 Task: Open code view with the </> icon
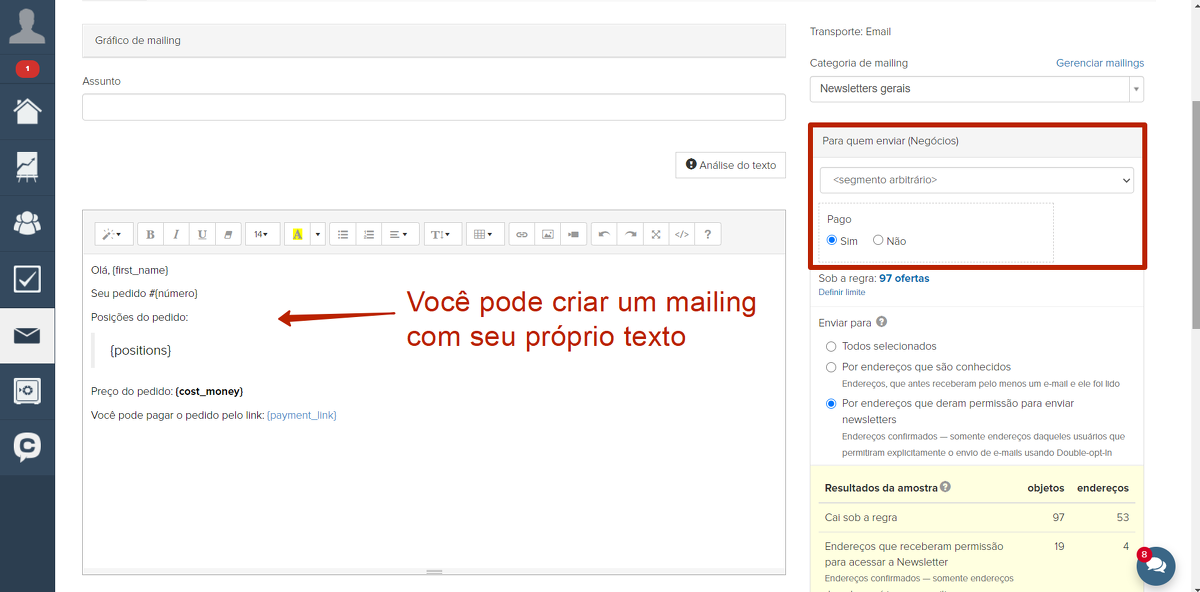(x=682, y=234)
